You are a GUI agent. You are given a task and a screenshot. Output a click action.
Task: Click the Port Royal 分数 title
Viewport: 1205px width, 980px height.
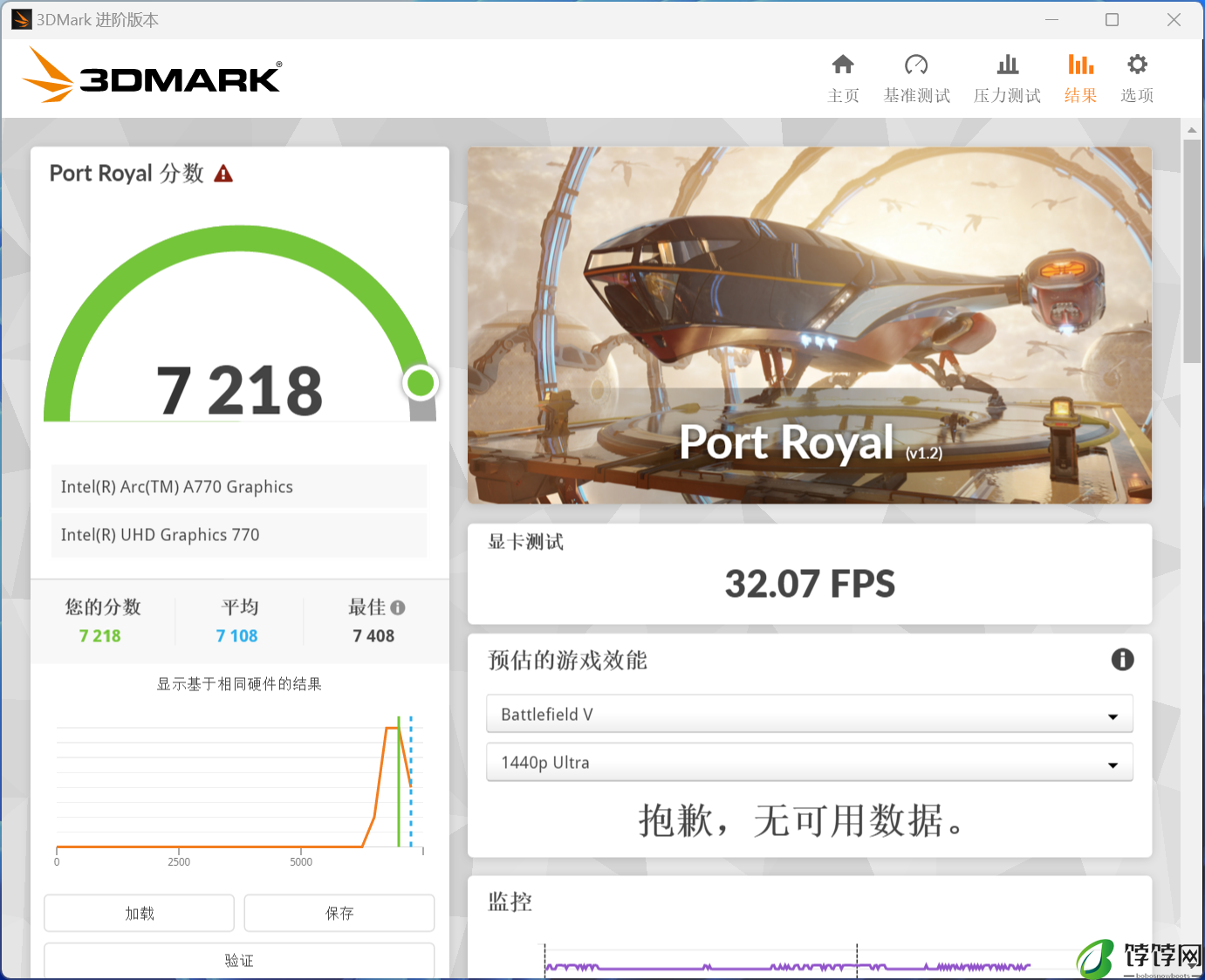(127, 174)
